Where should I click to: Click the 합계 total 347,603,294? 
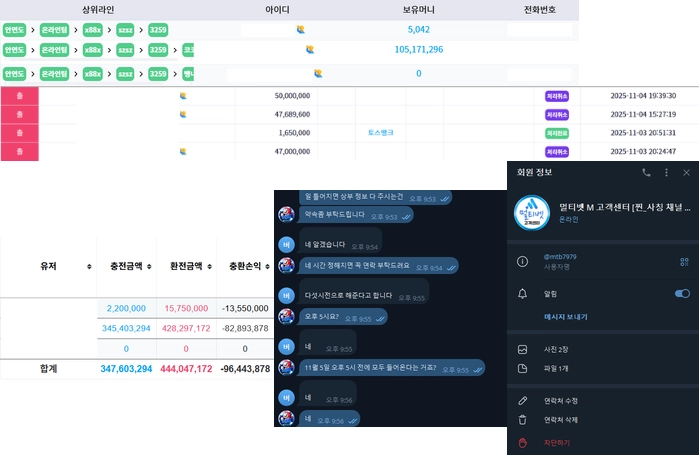(x=126, y=369)
